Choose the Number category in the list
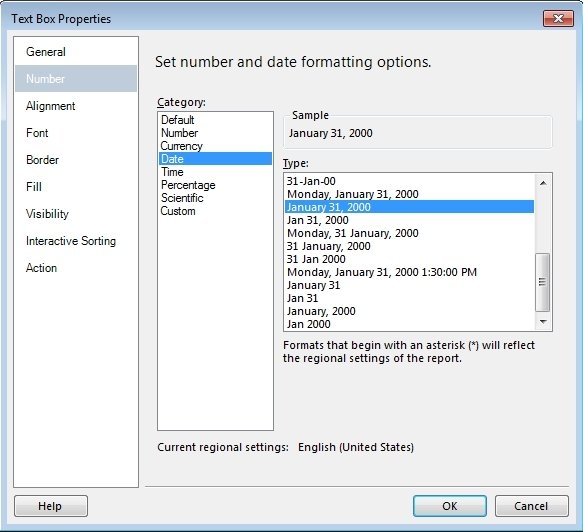This screenshot has width=583, height=532. (215, 133)
